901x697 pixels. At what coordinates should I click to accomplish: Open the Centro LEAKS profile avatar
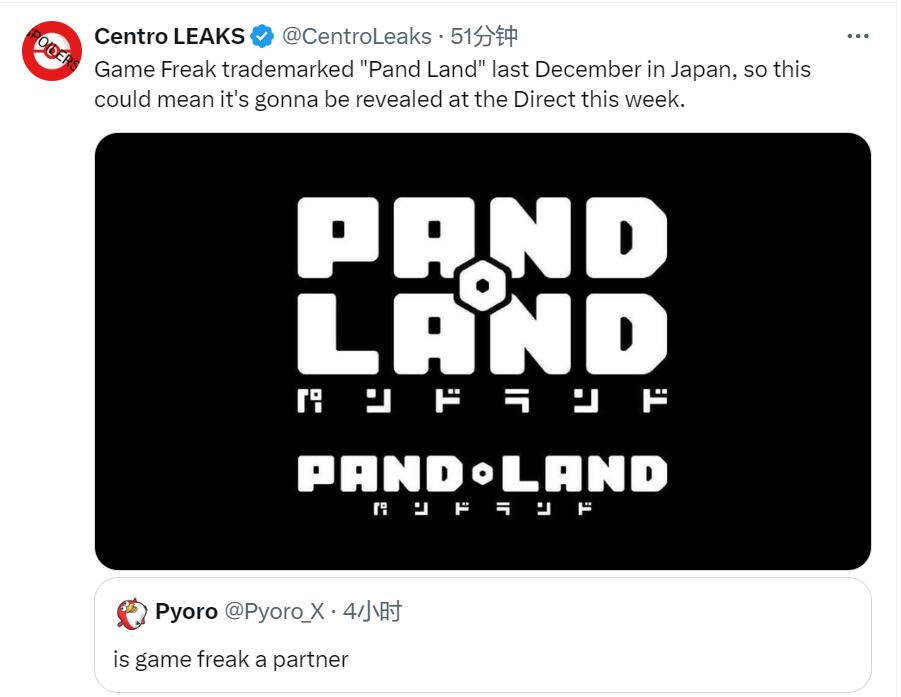point(52,51)
